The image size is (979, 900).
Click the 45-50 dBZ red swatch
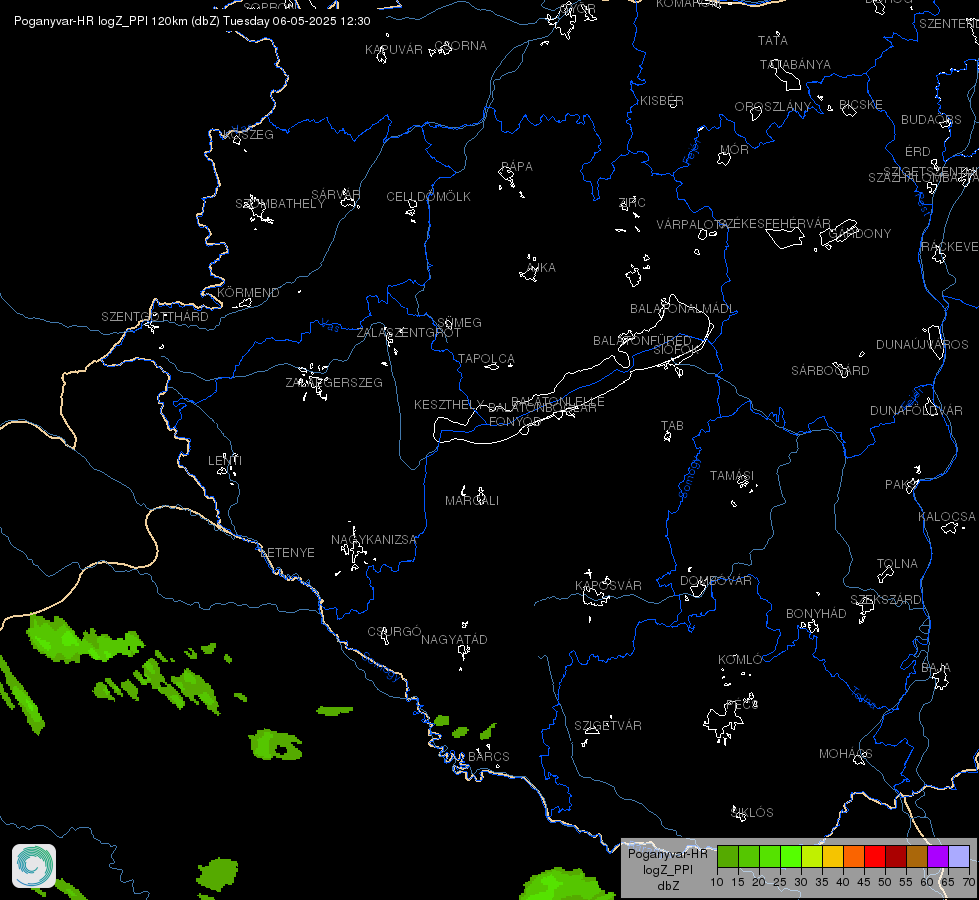click(x=875, y=856)
